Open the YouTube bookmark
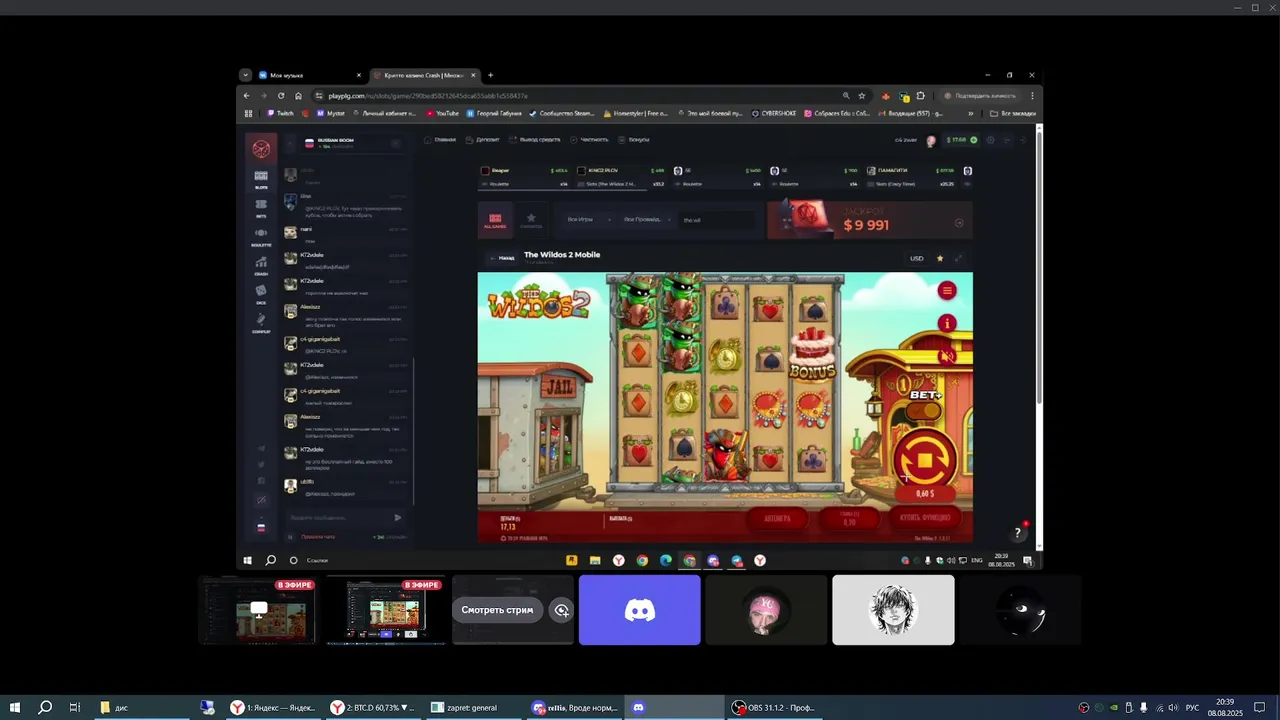1280x720 pixels. [x=442, y=114]
